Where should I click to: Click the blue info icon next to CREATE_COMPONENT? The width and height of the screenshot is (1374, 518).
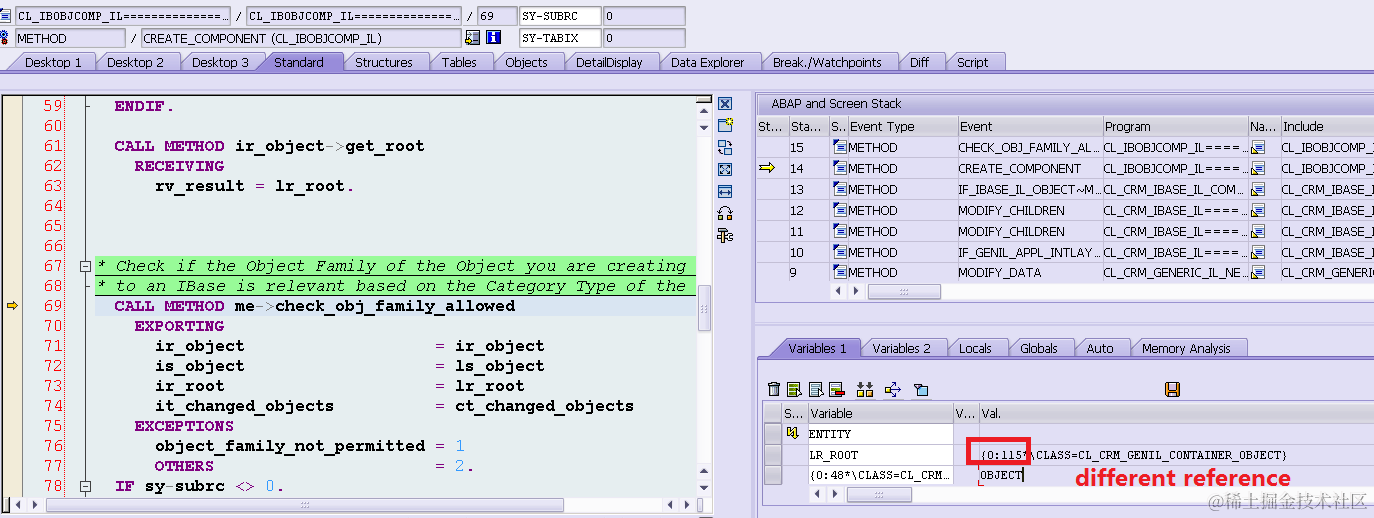coord(492,38)
